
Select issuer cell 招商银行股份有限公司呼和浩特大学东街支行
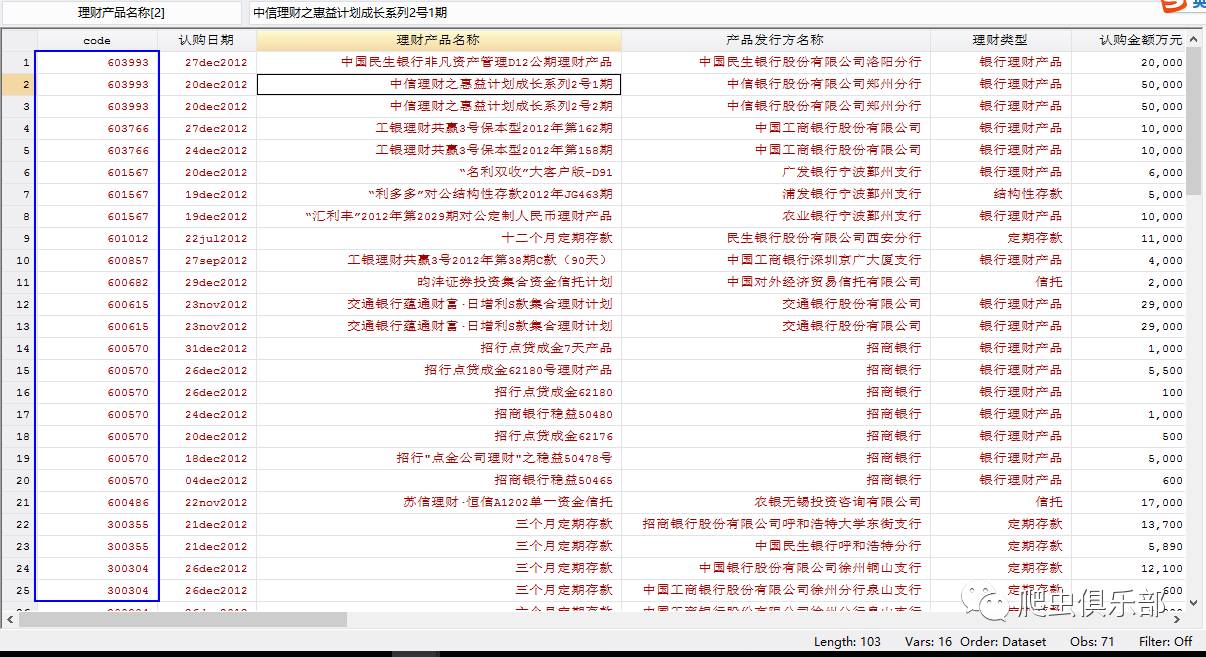click(776, 524)
